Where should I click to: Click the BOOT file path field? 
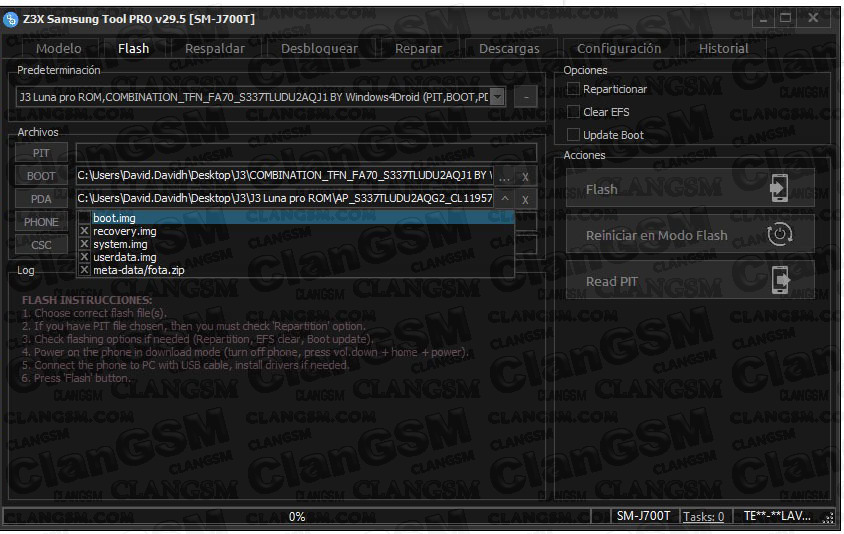(285, 175)
